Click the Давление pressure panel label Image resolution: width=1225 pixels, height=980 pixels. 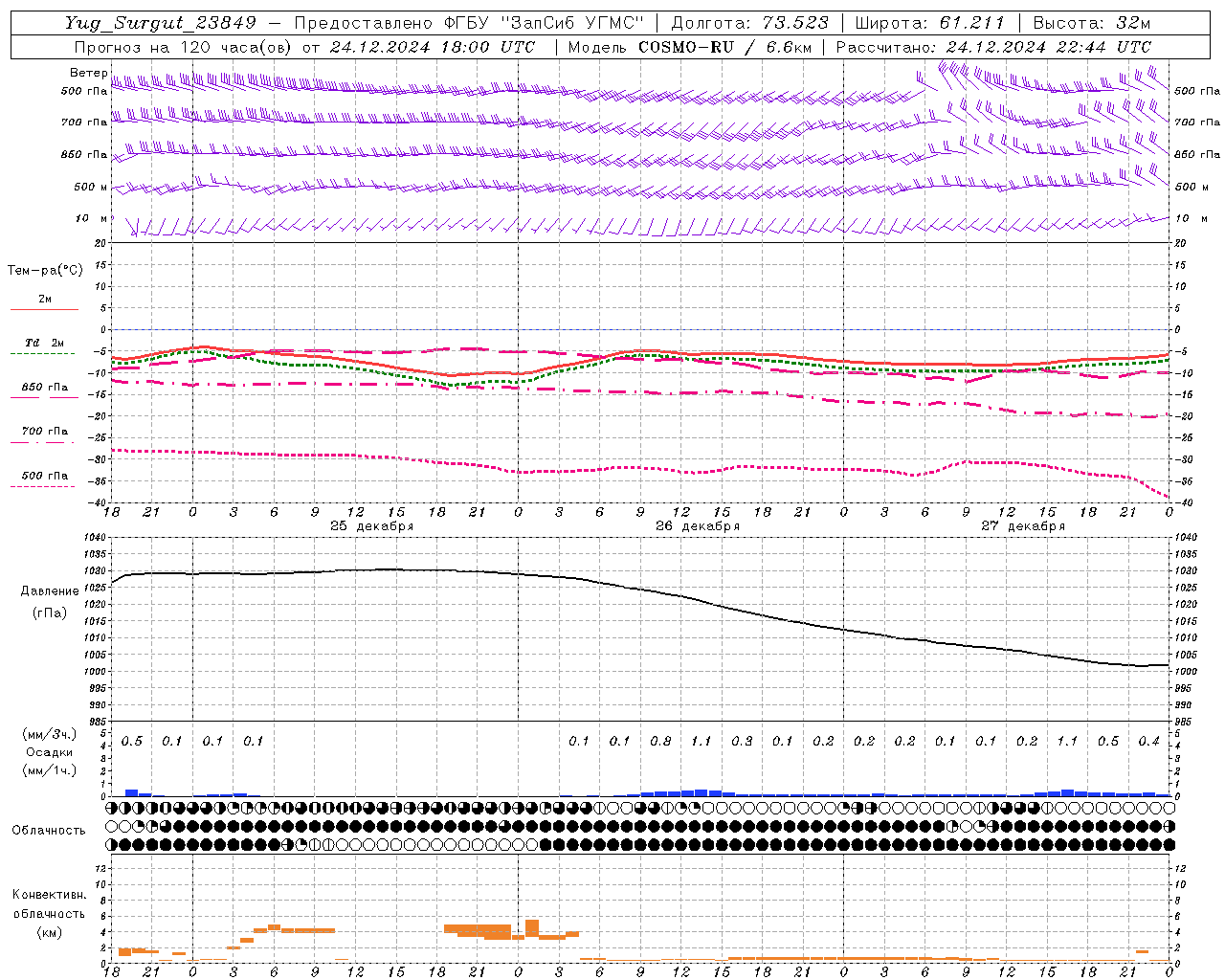coord(50,591)
